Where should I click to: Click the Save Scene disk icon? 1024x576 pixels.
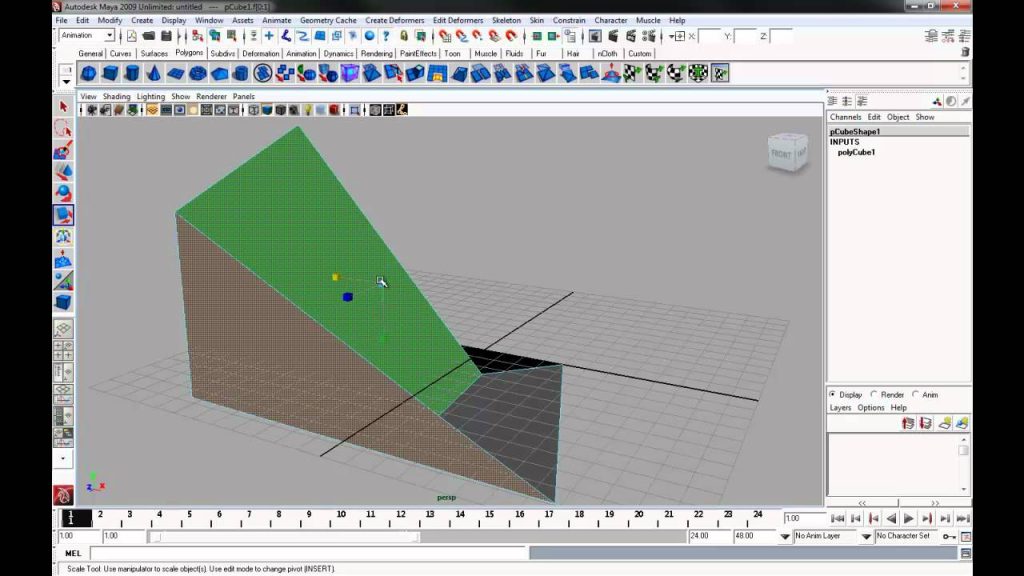coord(166,36)
